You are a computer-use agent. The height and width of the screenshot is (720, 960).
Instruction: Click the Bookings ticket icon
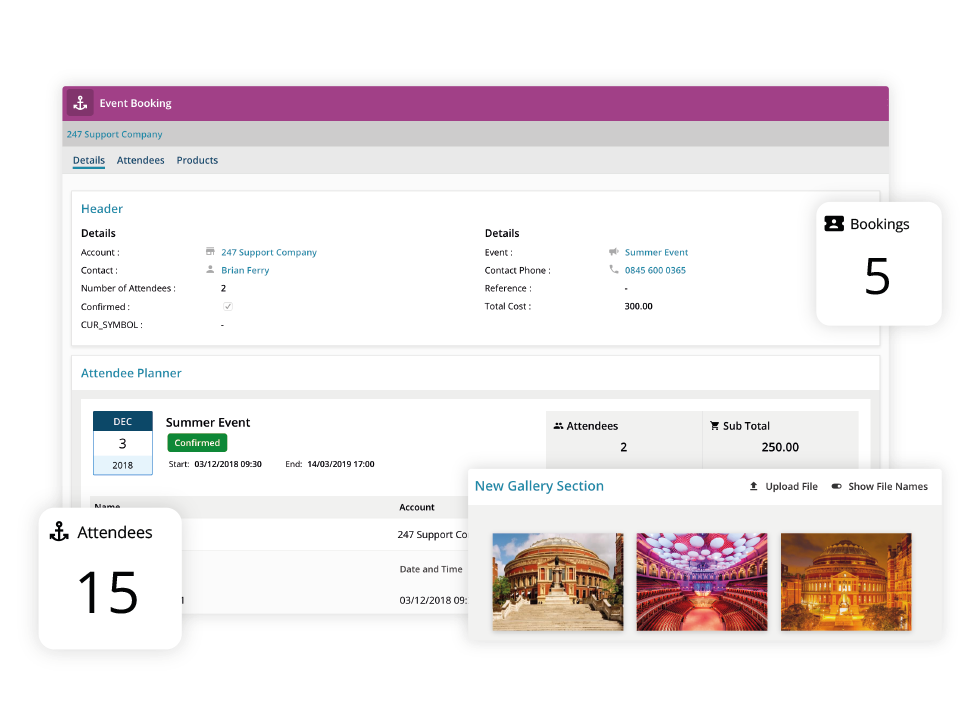(834, 223)
